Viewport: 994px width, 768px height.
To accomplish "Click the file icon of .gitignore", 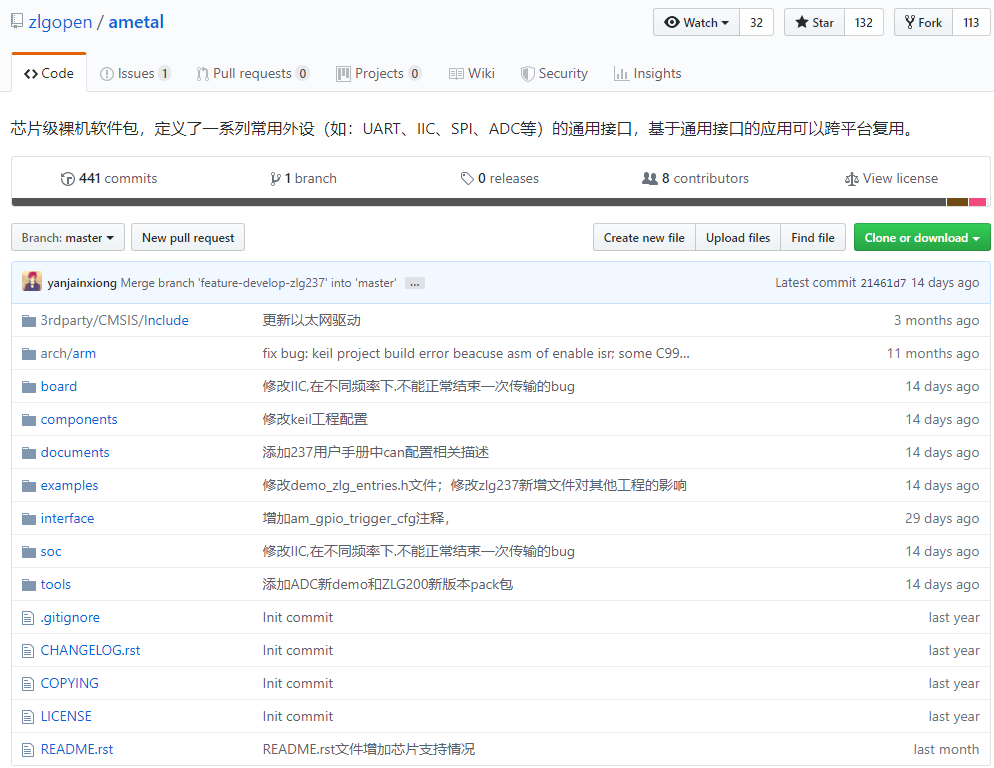I will tap(28, 618).
